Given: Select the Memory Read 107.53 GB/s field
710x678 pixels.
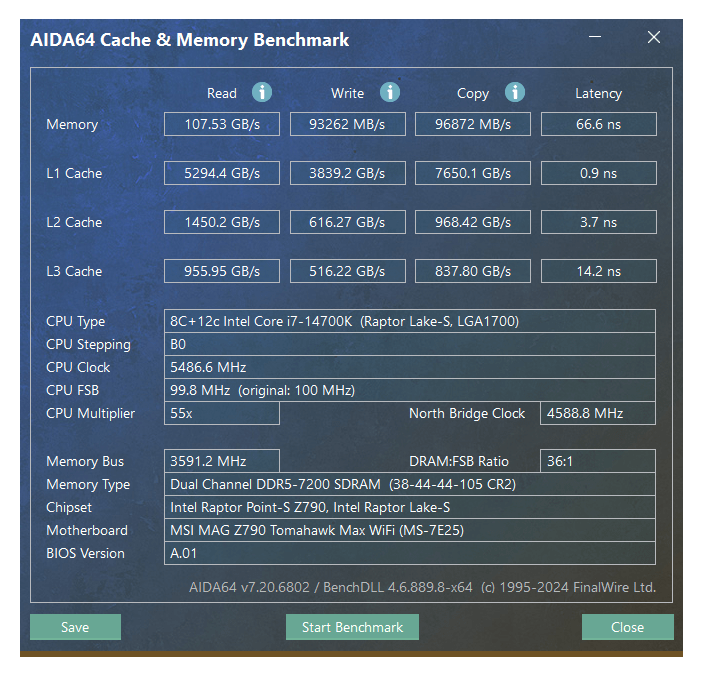Looking at the screenshot, I should tap(222, 124).
